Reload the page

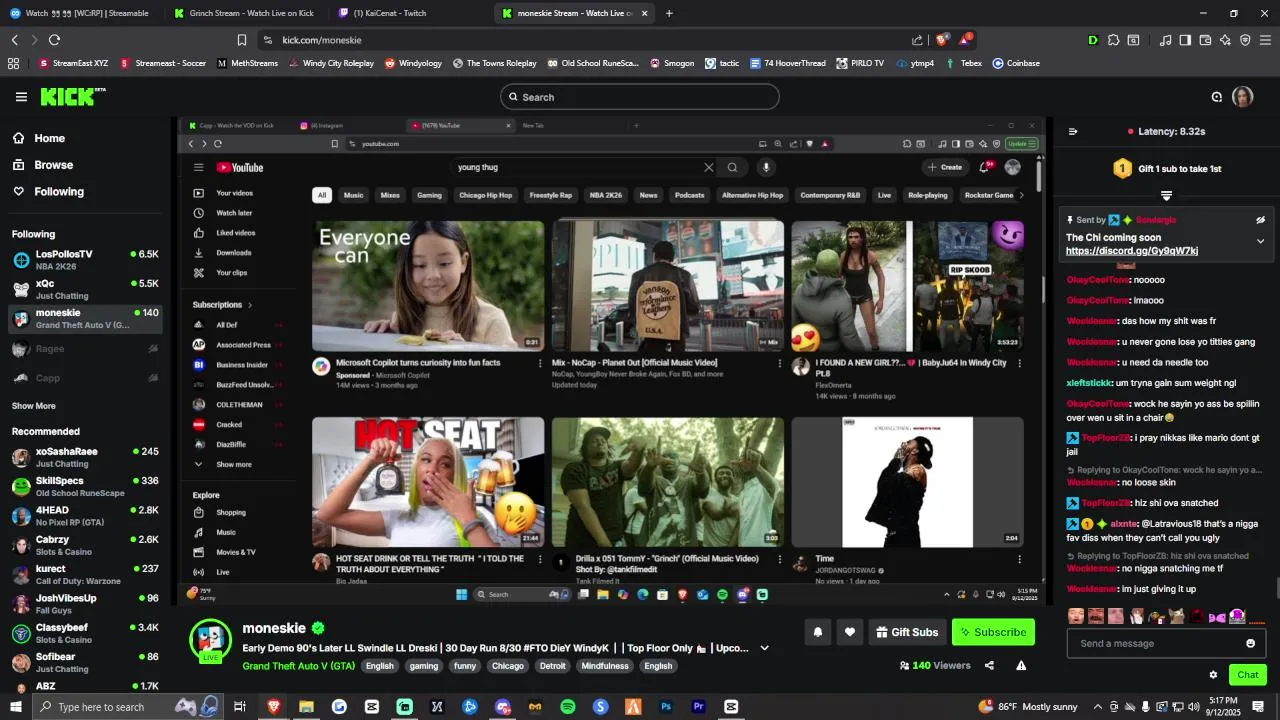point(54,40)
